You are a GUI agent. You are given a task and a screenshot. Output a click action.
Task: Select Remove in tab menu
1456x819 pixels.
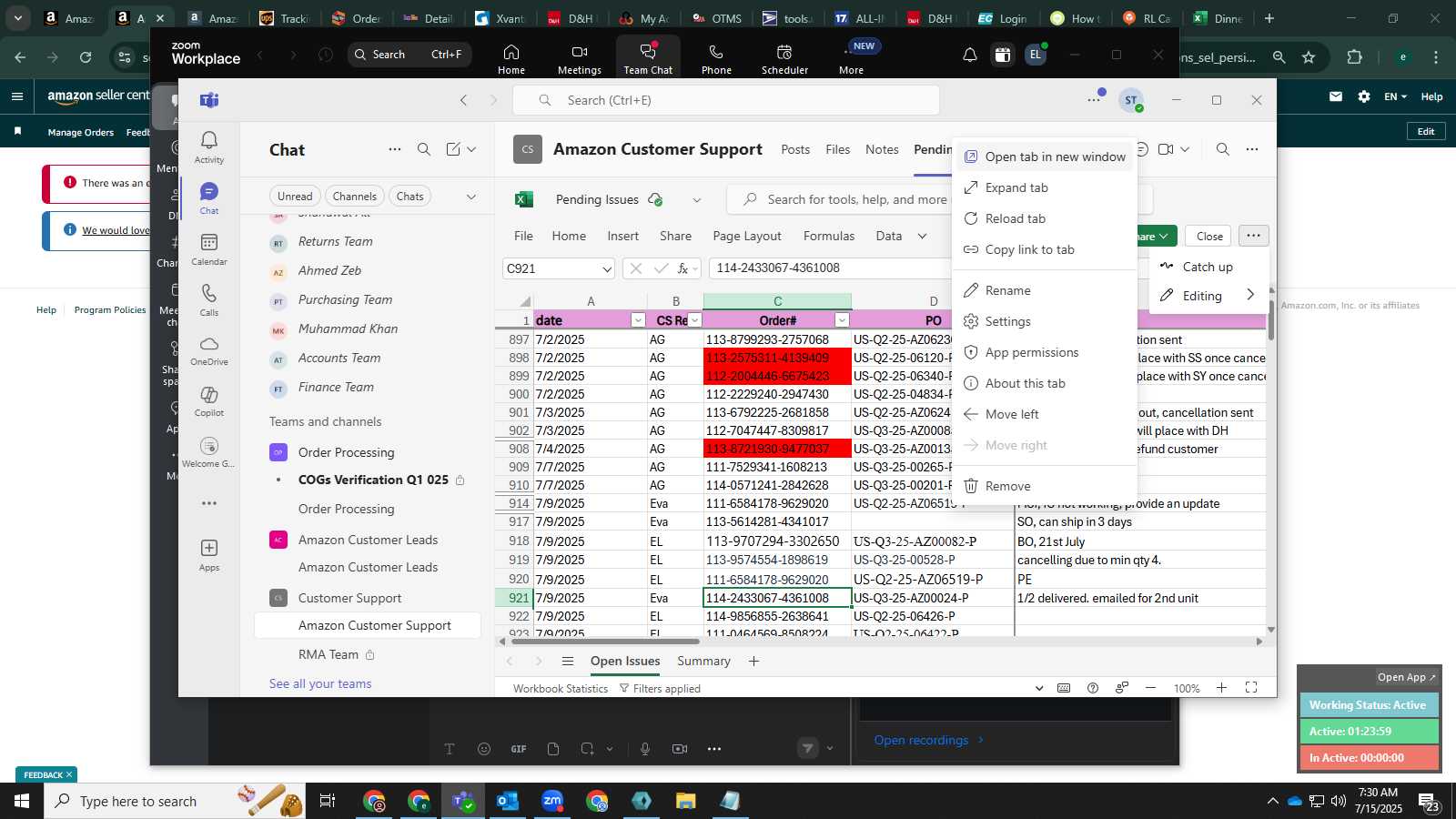click(1045, 486)
